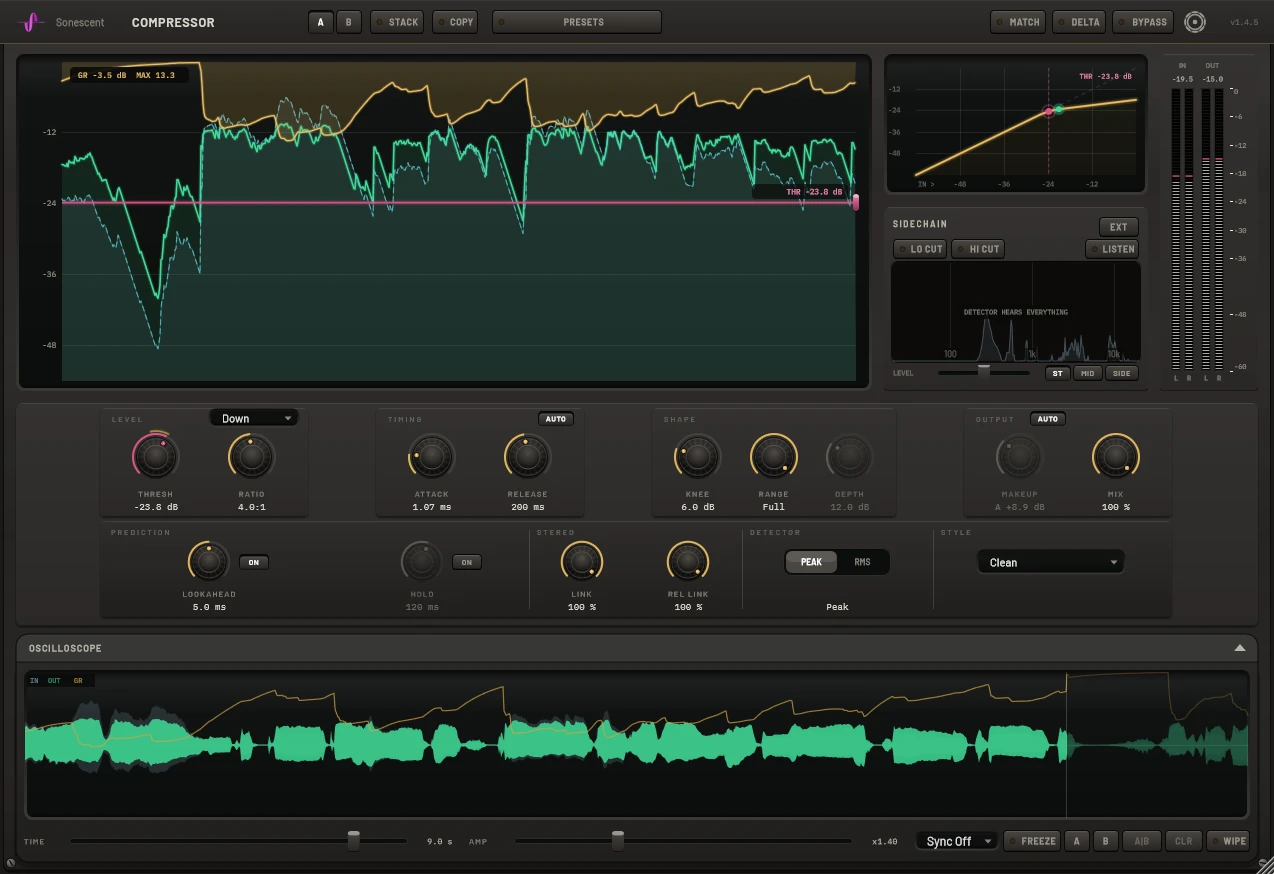Viewport: 1274px width, 874px height.
Task: Toggle AUTO in the Output section
Action: (x=1048, y=419)
